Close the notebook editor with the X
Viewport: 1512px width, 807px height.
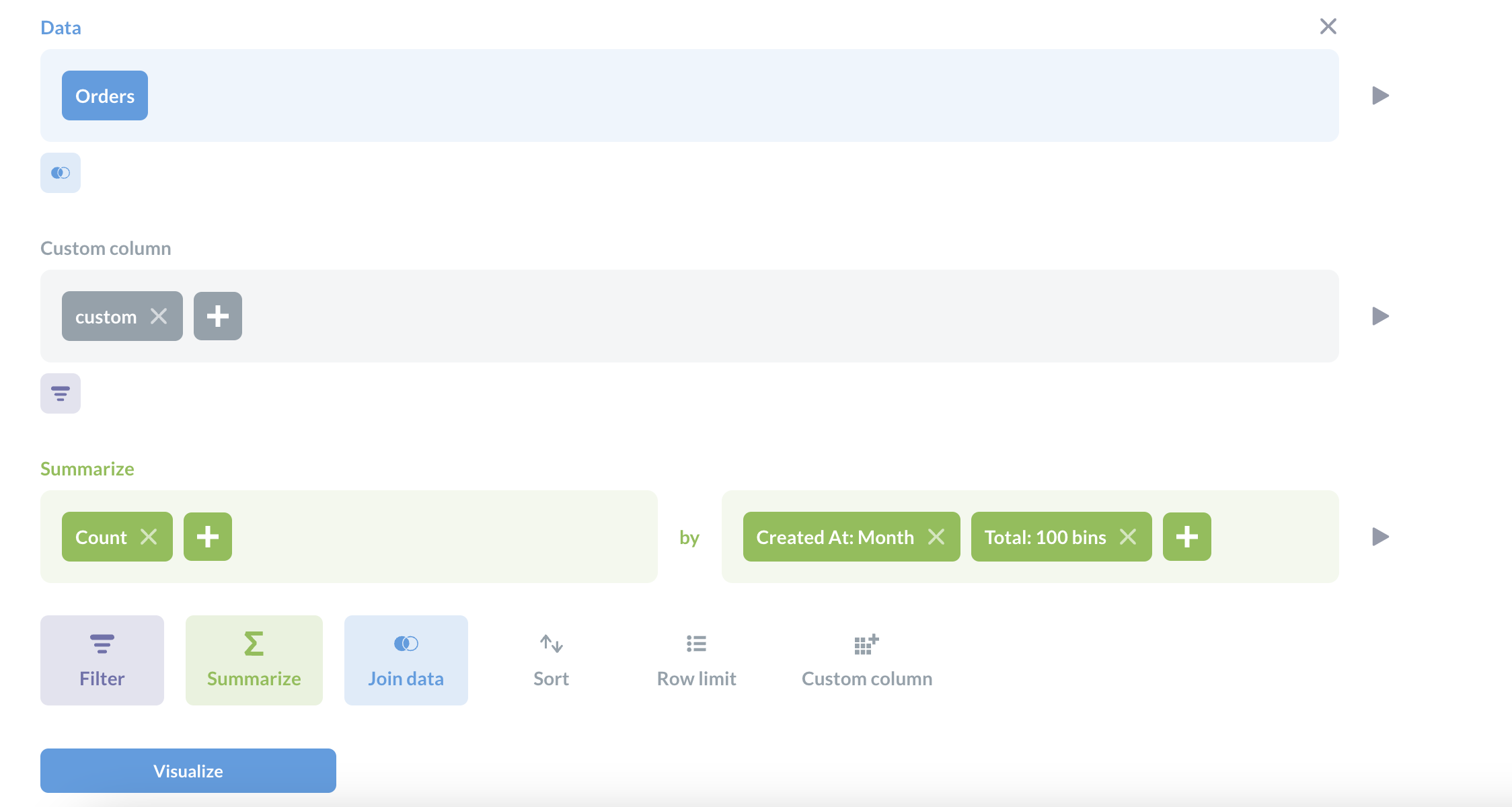tap(1328, 26)
